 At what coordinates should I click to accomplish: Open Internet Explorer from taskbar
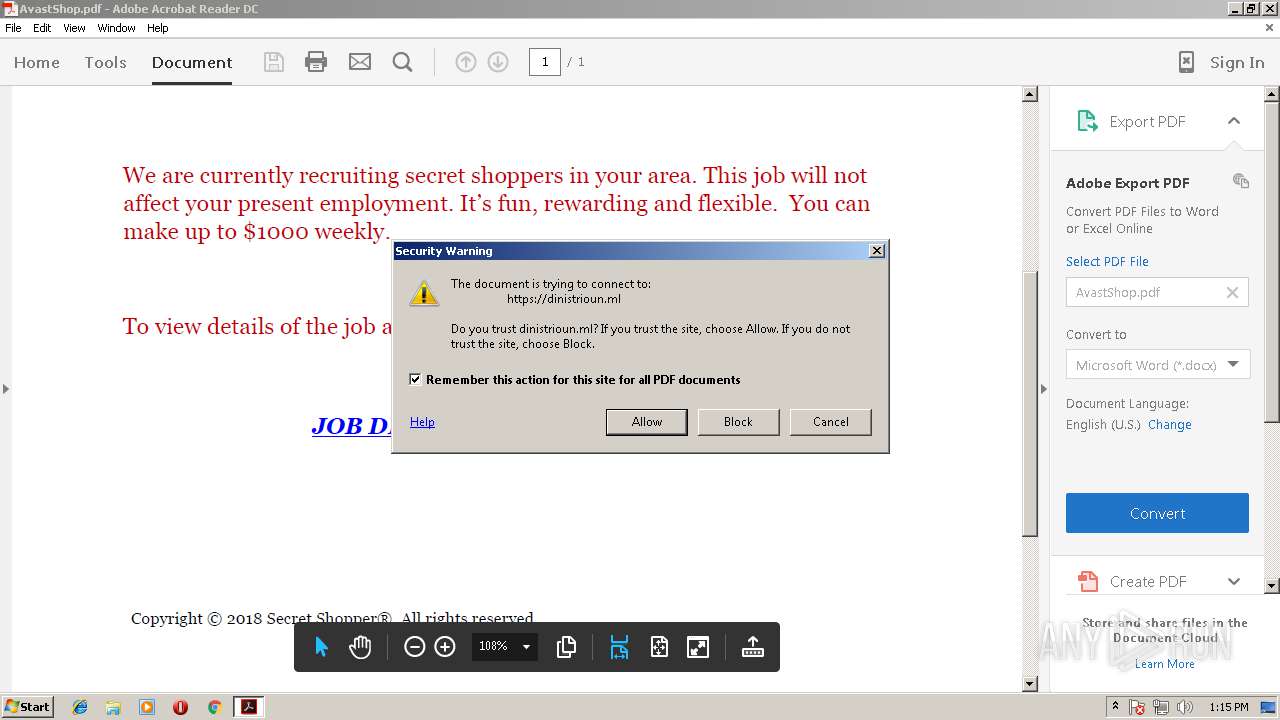point(80,707)
